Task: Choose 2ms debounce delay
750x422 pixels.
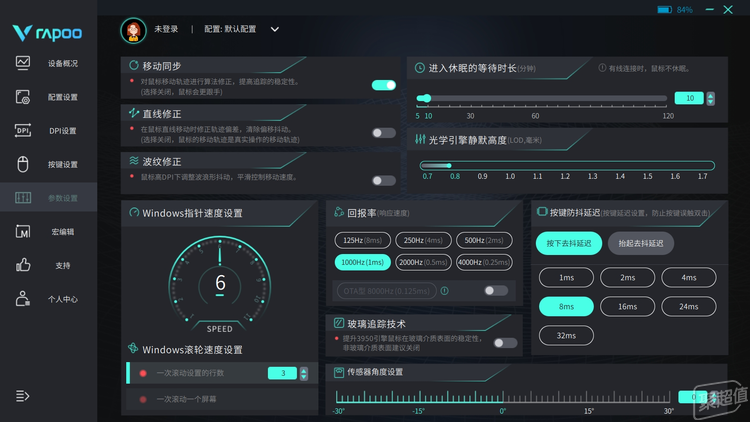Action: (628, 278)
